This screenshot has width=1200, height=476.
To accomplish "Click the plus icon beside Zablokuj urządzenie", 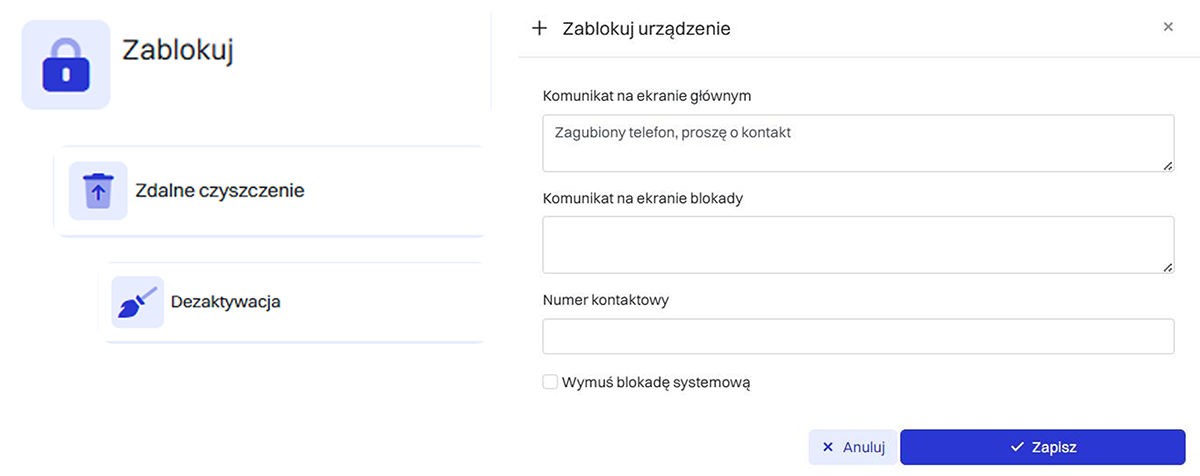I will 540,29.
